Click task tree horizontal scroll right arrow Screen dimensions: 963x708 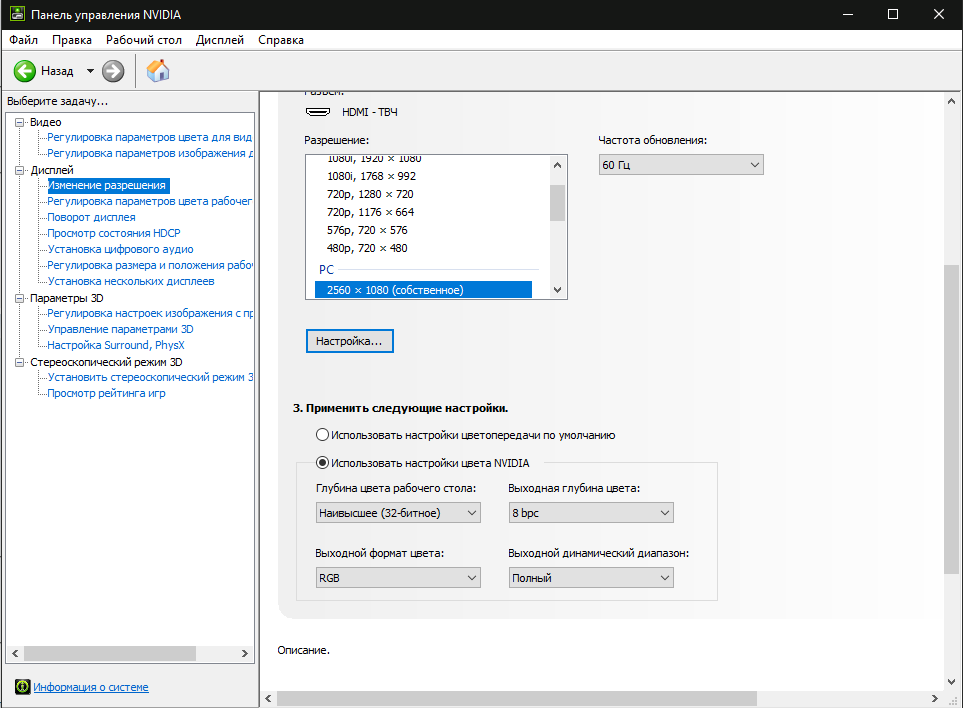coord(245,653)
